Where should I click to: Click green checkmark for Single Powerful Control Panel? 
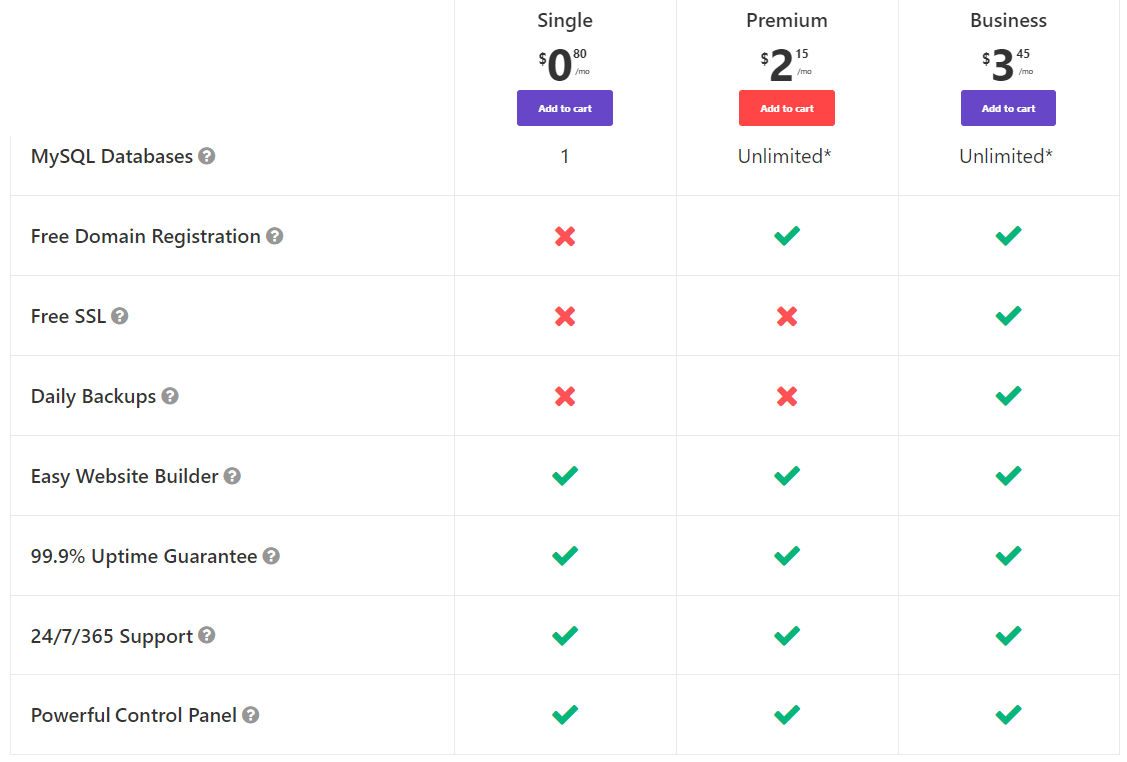click(x=565, y=715)
